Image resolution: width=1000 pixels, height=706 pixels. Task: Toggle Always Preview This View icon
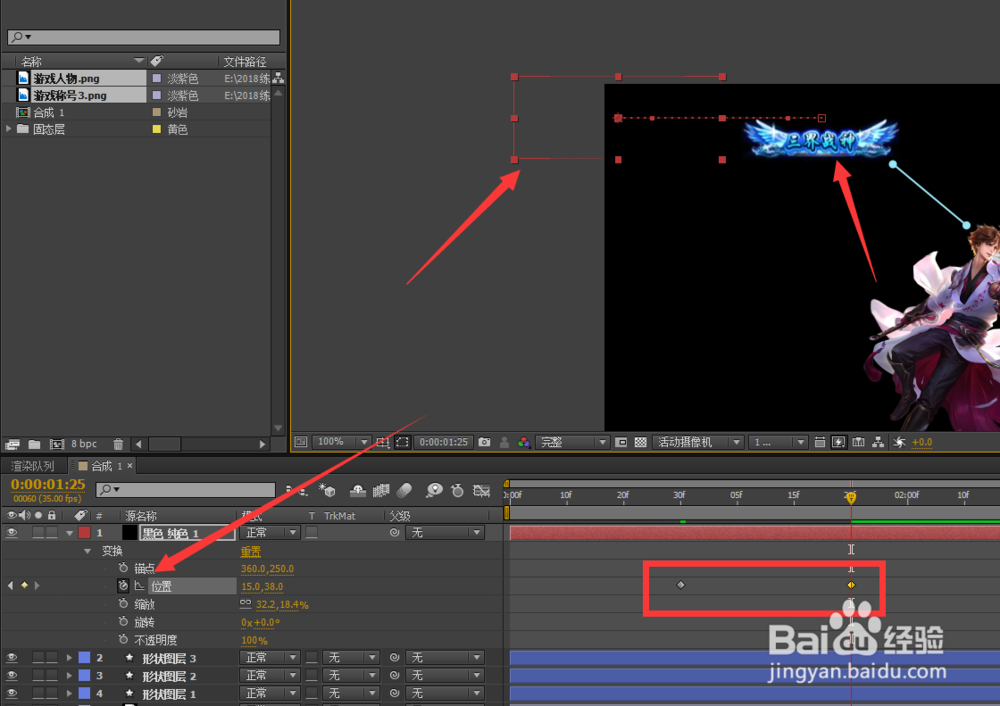click(x=301, y=442)
